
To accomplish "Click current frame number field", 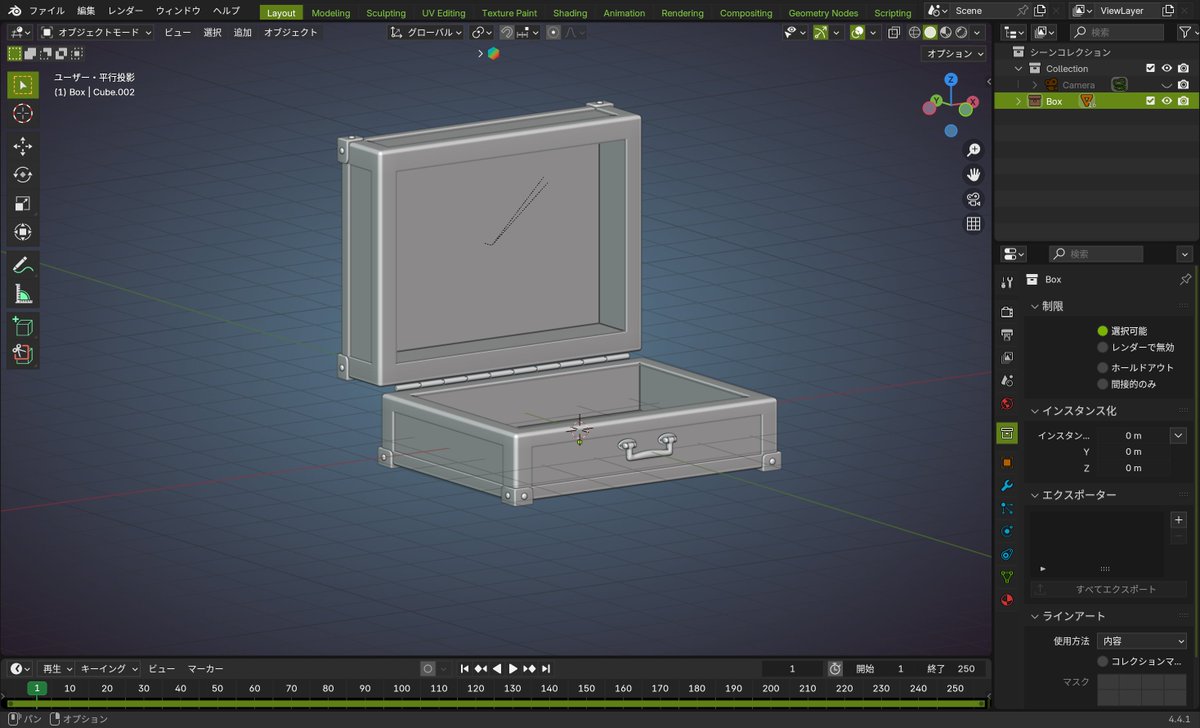I will tap(792, 668).
